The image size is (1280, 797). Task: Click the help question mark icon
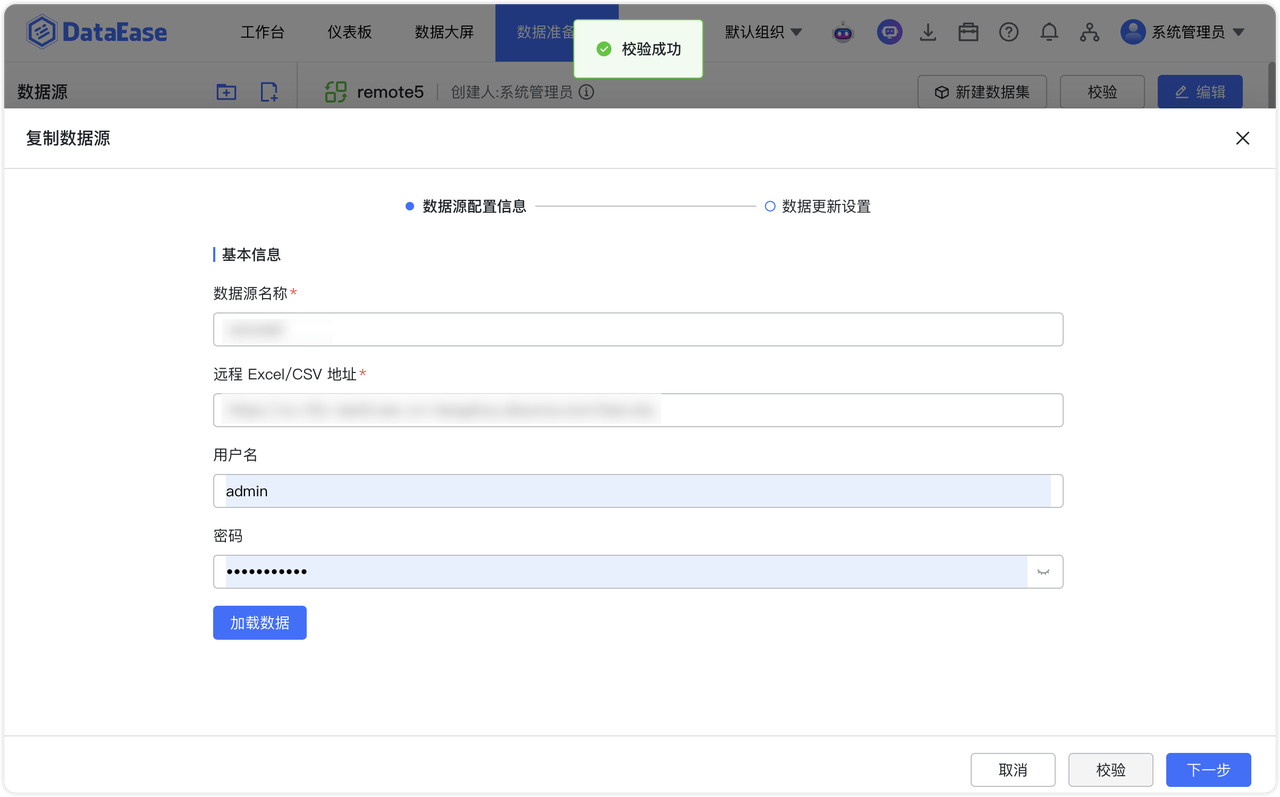pos(1008,32)
